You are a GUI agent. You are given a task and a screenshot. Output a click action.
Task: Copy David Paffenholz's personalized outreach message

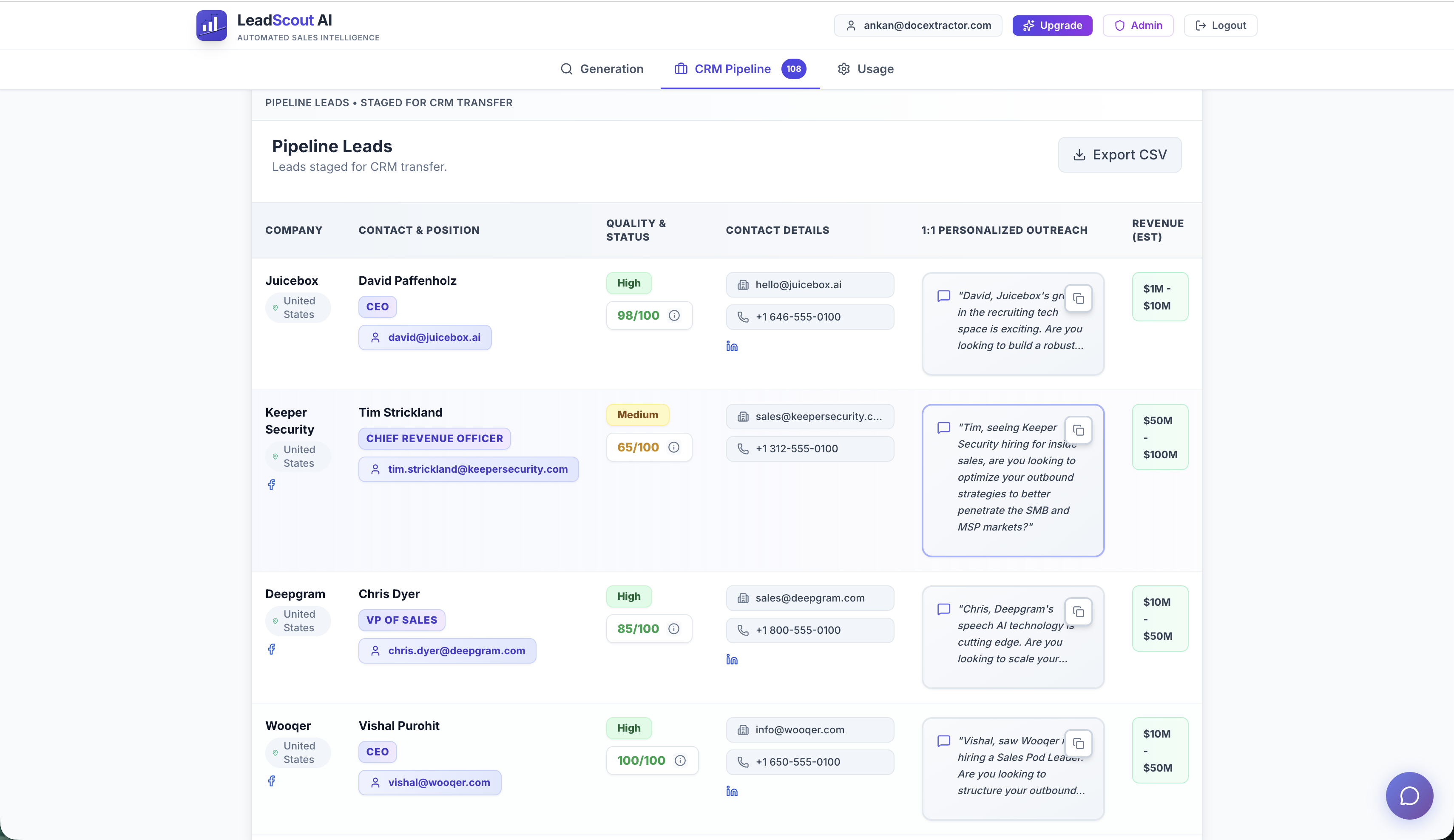(1078, 298)
